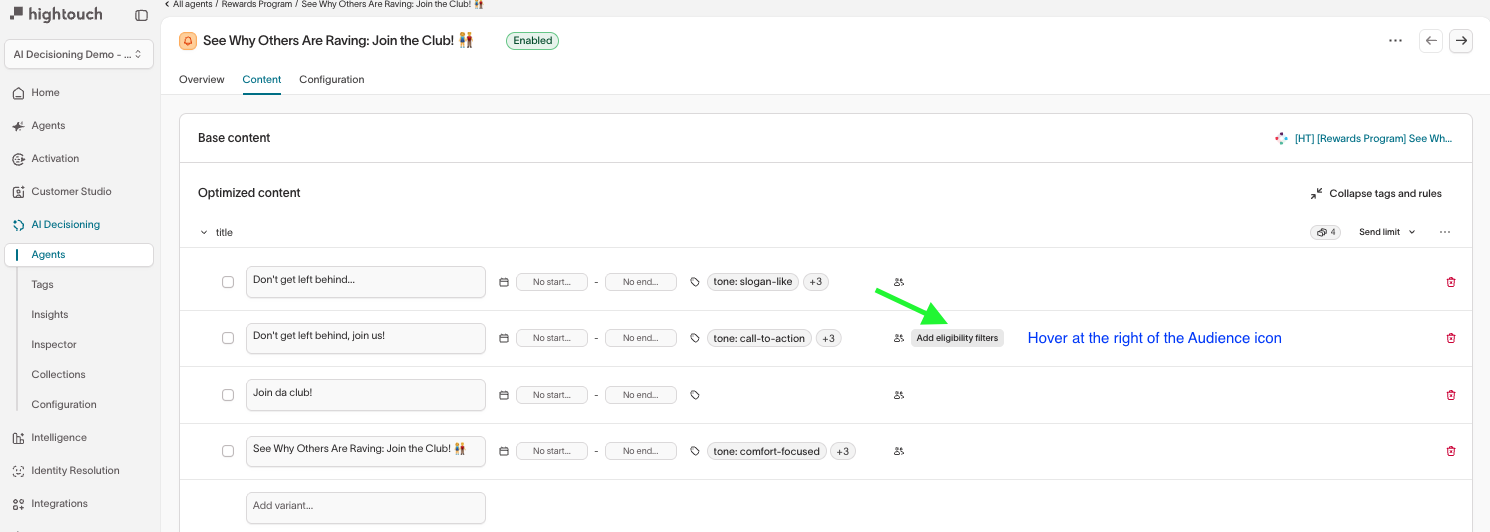Expand +3 tags next to call-to-action
Image resolution: width=1490 pixels, height=532 pixels.
(829, 338)
